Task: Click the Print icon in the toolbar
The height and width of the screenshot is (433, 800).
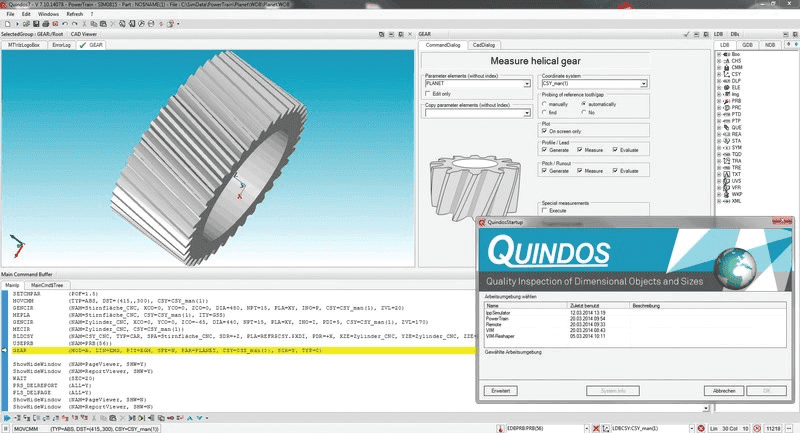Action: coord(45,23)
